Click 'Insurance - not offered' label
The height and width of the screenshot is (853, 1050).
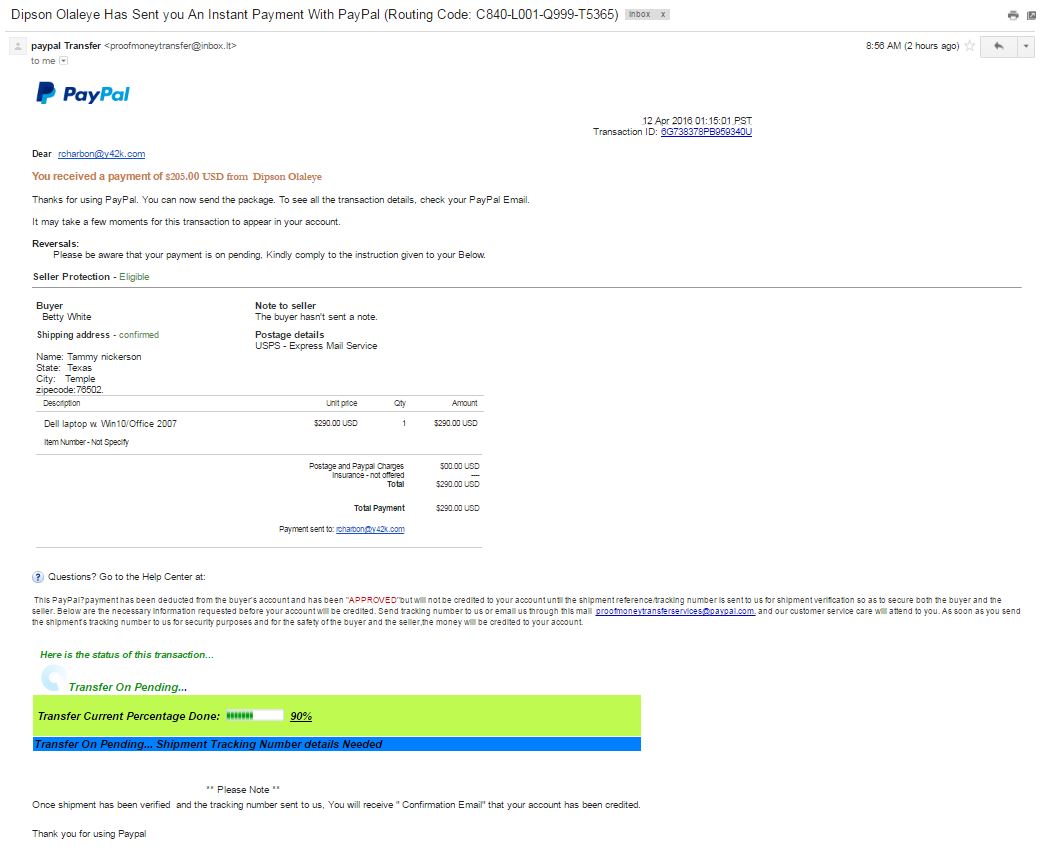click(368, 475)
